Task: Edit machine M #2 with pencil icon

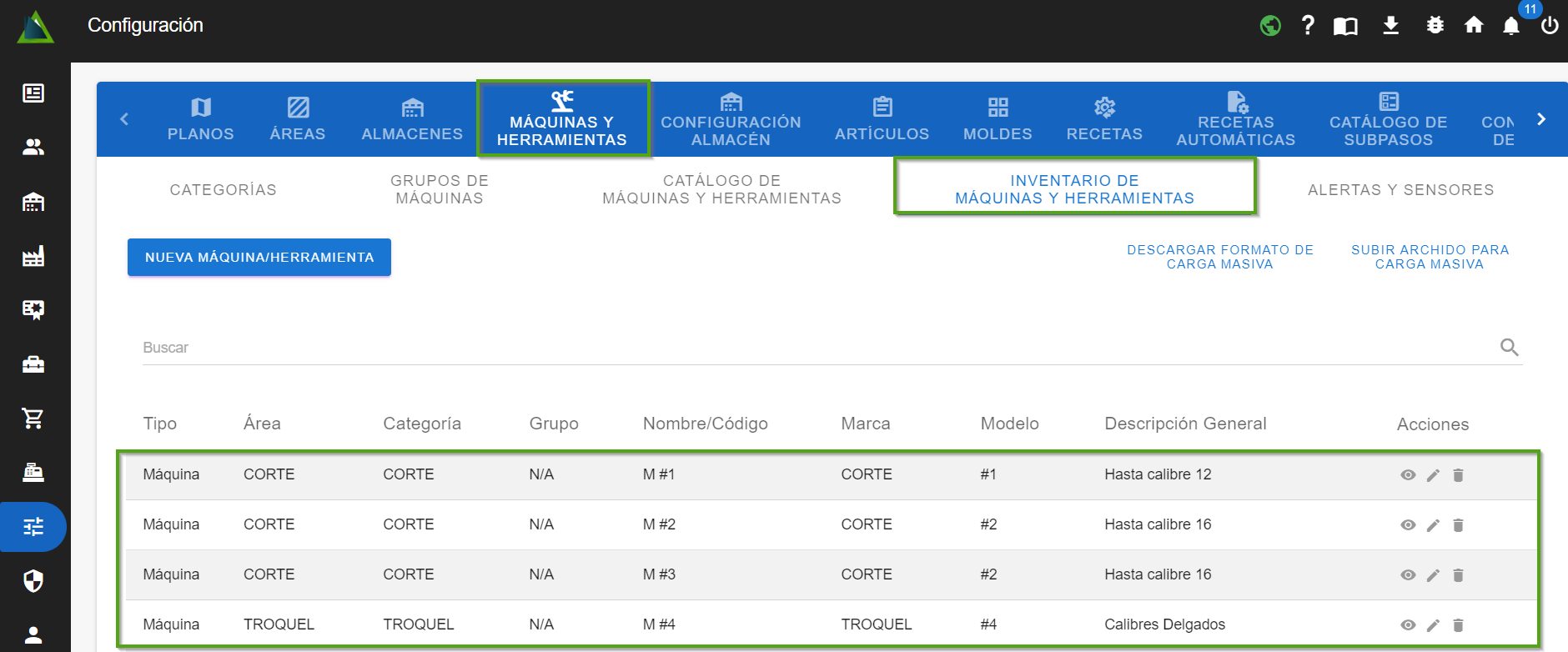Action: [1433, 525]
